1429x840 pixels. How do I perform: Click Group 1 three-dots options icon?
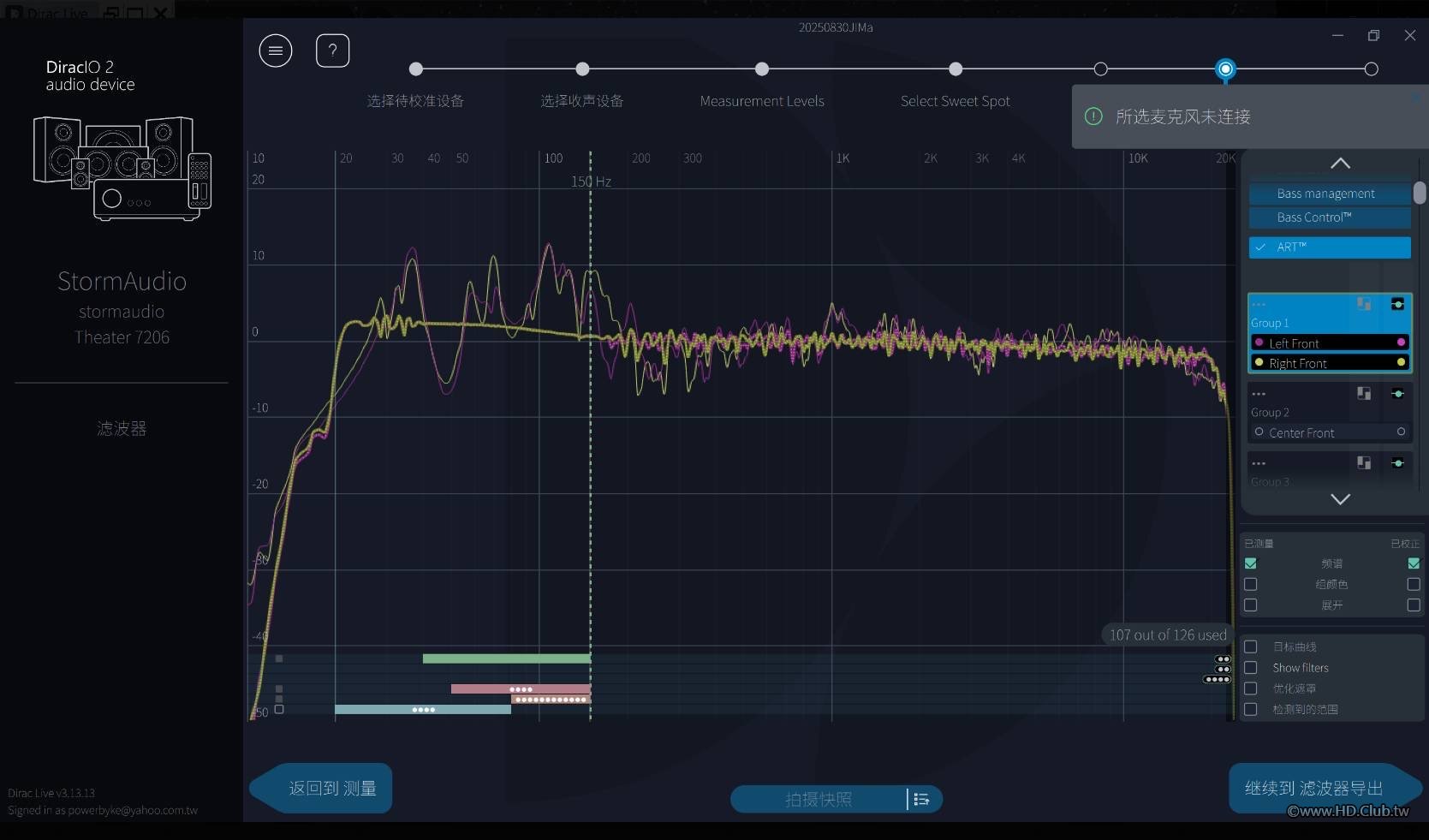point(1259,304)
